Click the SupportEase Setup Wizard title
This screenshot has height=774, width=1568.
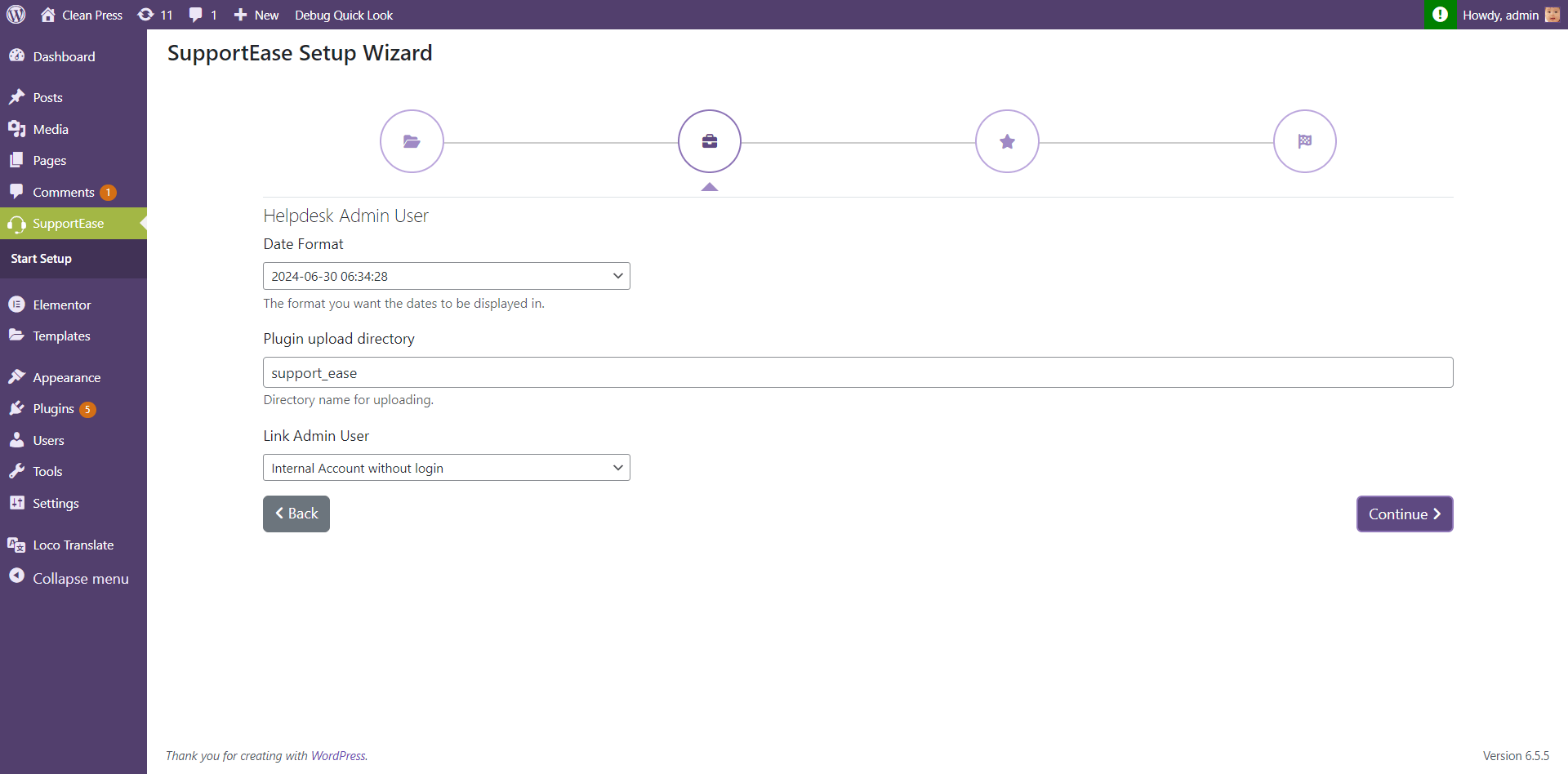coord(300,53)
